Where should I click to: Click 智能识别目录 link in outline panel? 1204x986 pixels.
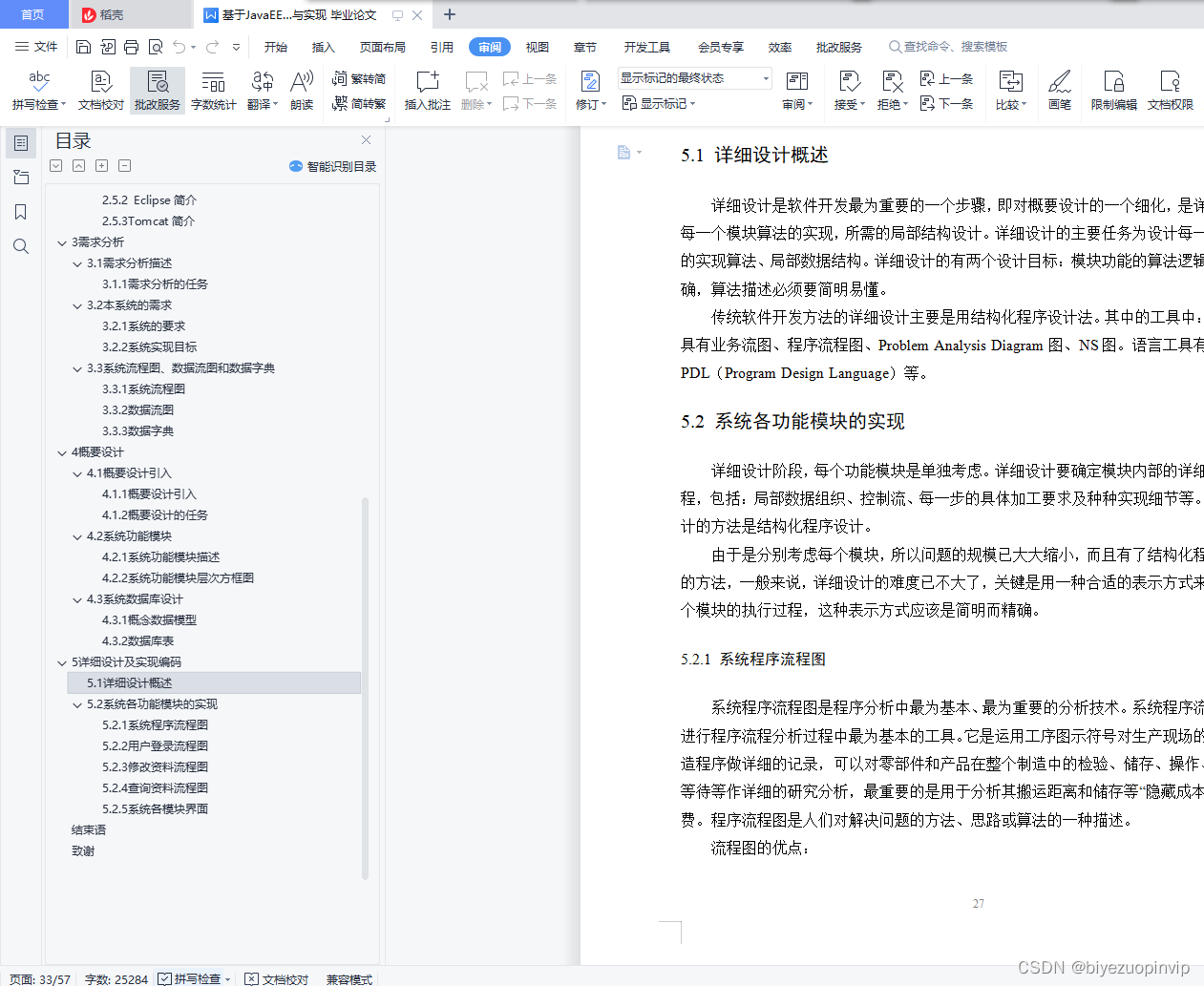(332, 166)
